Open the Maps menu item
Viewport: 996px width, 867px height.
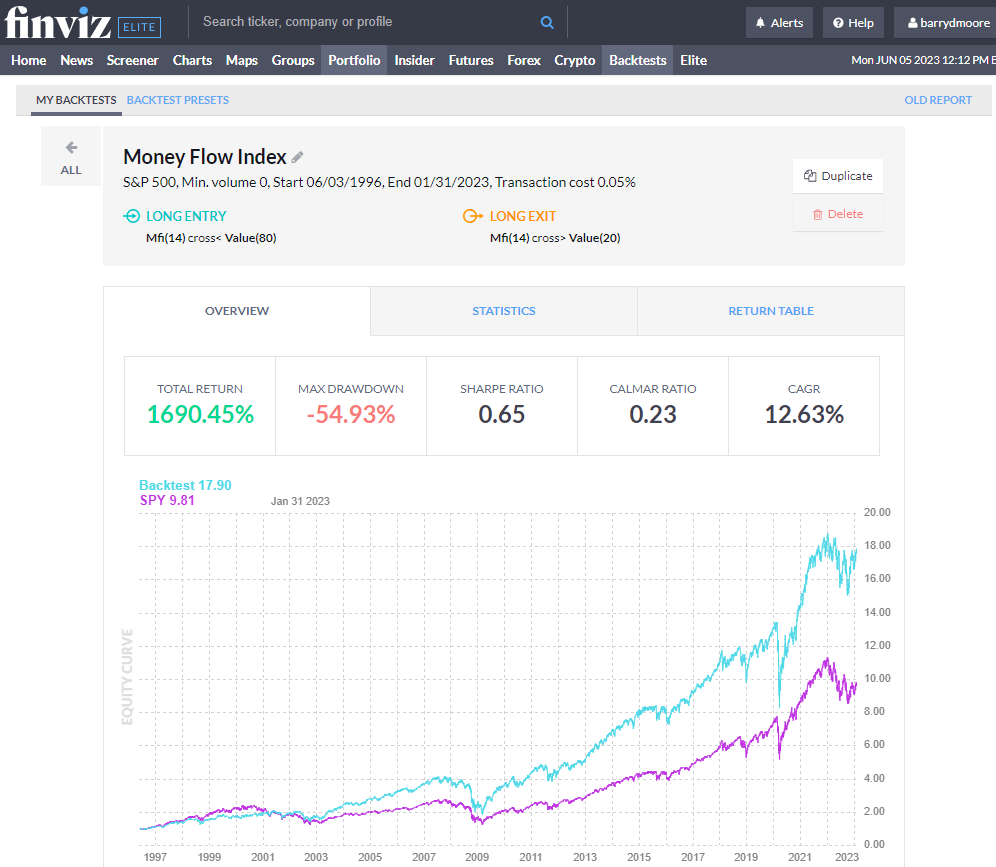point(242,60)
